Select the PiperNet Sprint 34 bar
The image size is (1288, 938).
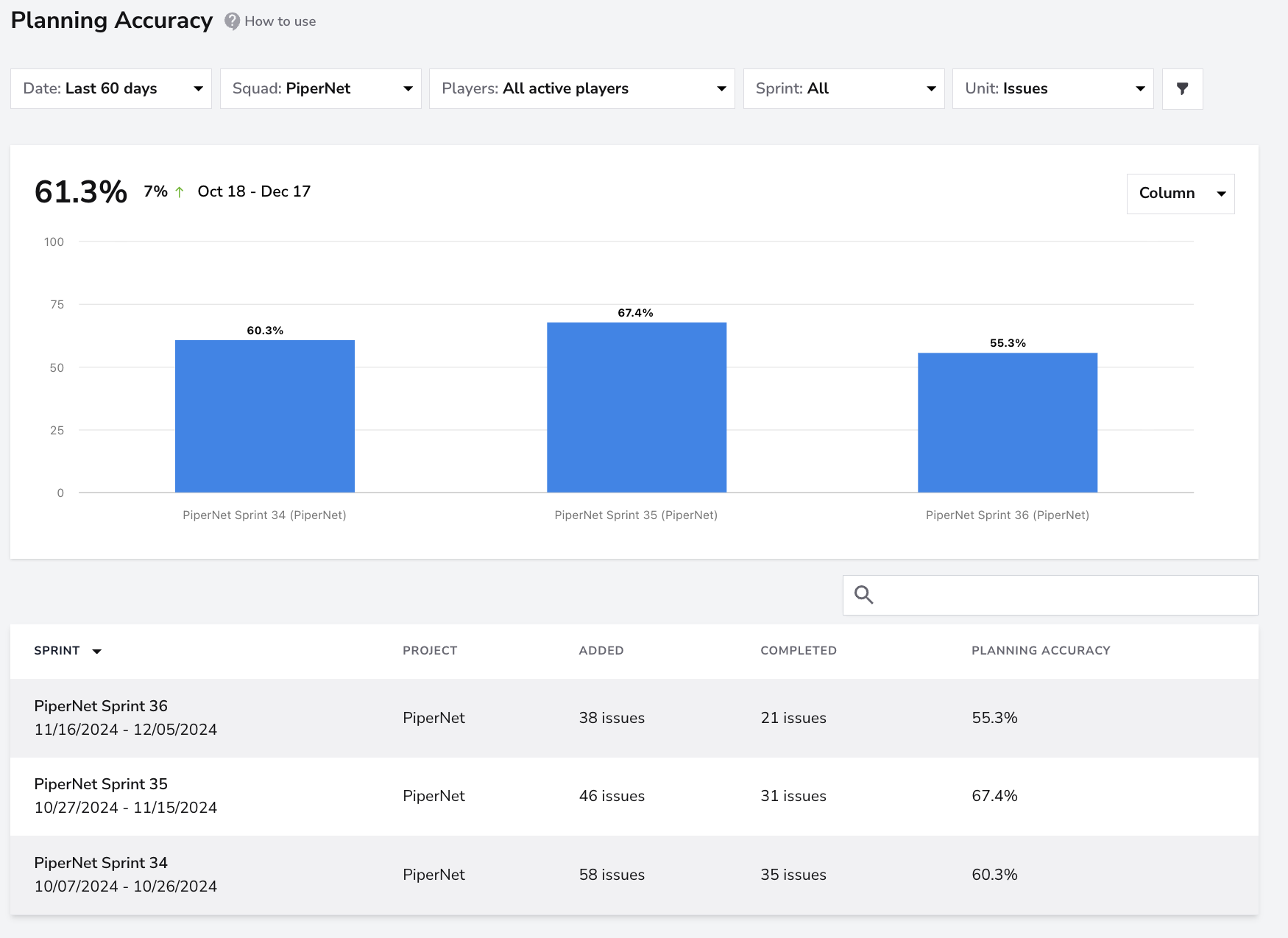pos(265,416)
